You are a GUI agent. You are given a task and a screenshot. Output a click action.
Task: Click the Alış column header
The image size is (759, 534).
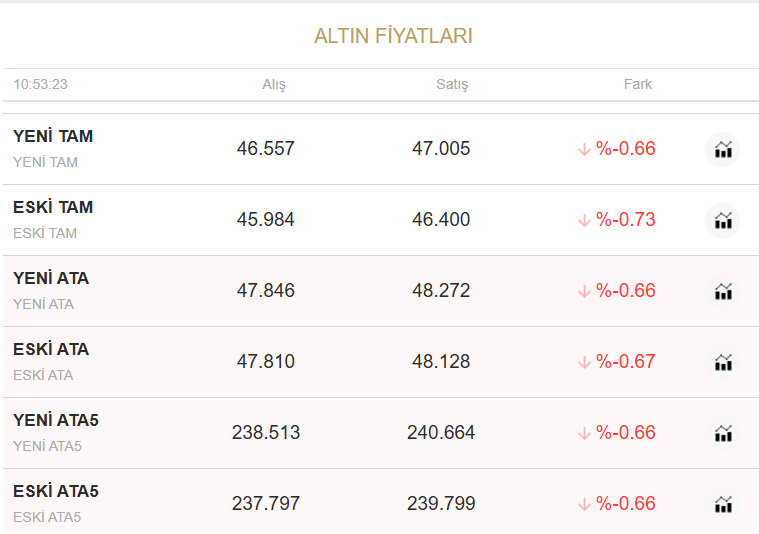pos(274,84)
